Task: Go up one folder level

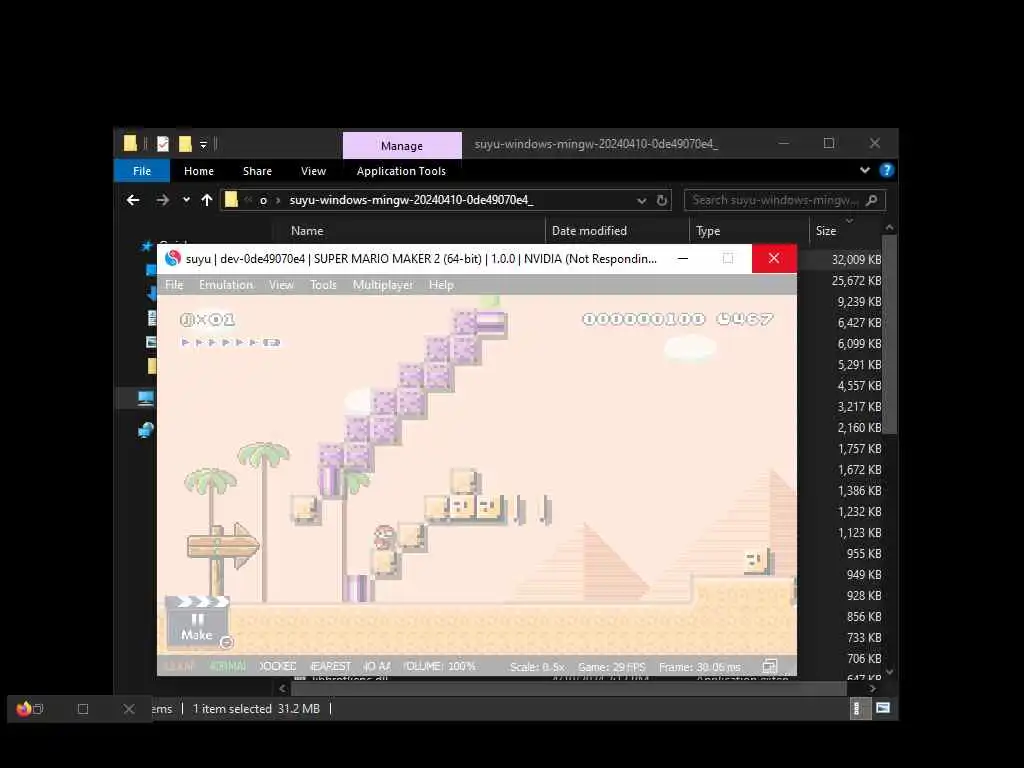Action: click(207, 200)
